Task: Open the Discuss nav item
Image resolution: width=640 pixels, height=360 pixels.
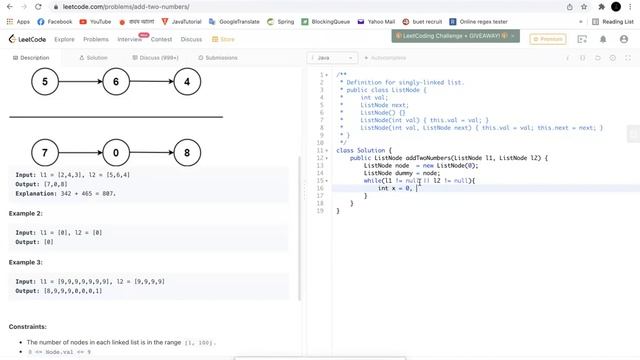Action: [x=191, y=39]
